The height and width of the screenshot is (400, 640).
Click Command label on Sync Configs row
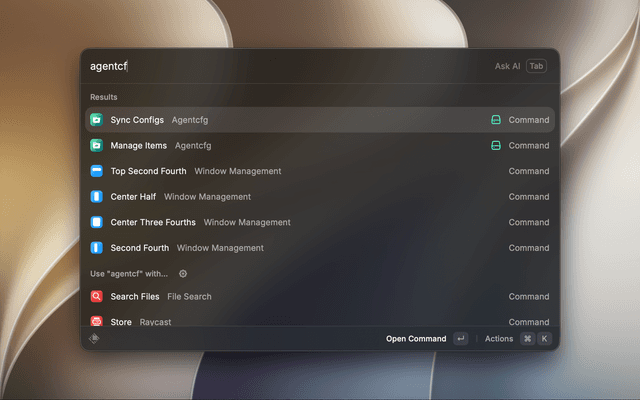(529, 120)
